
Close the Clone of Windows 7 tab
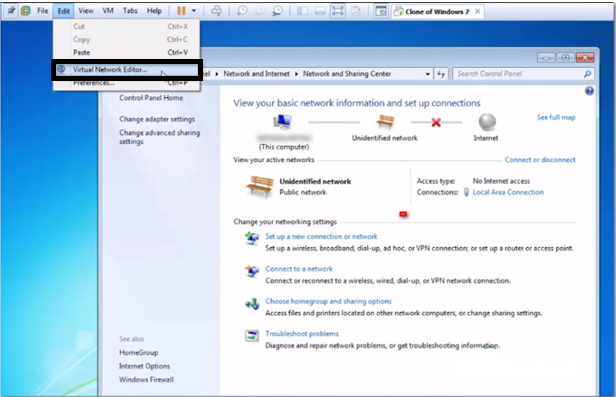tap(477, 11)
